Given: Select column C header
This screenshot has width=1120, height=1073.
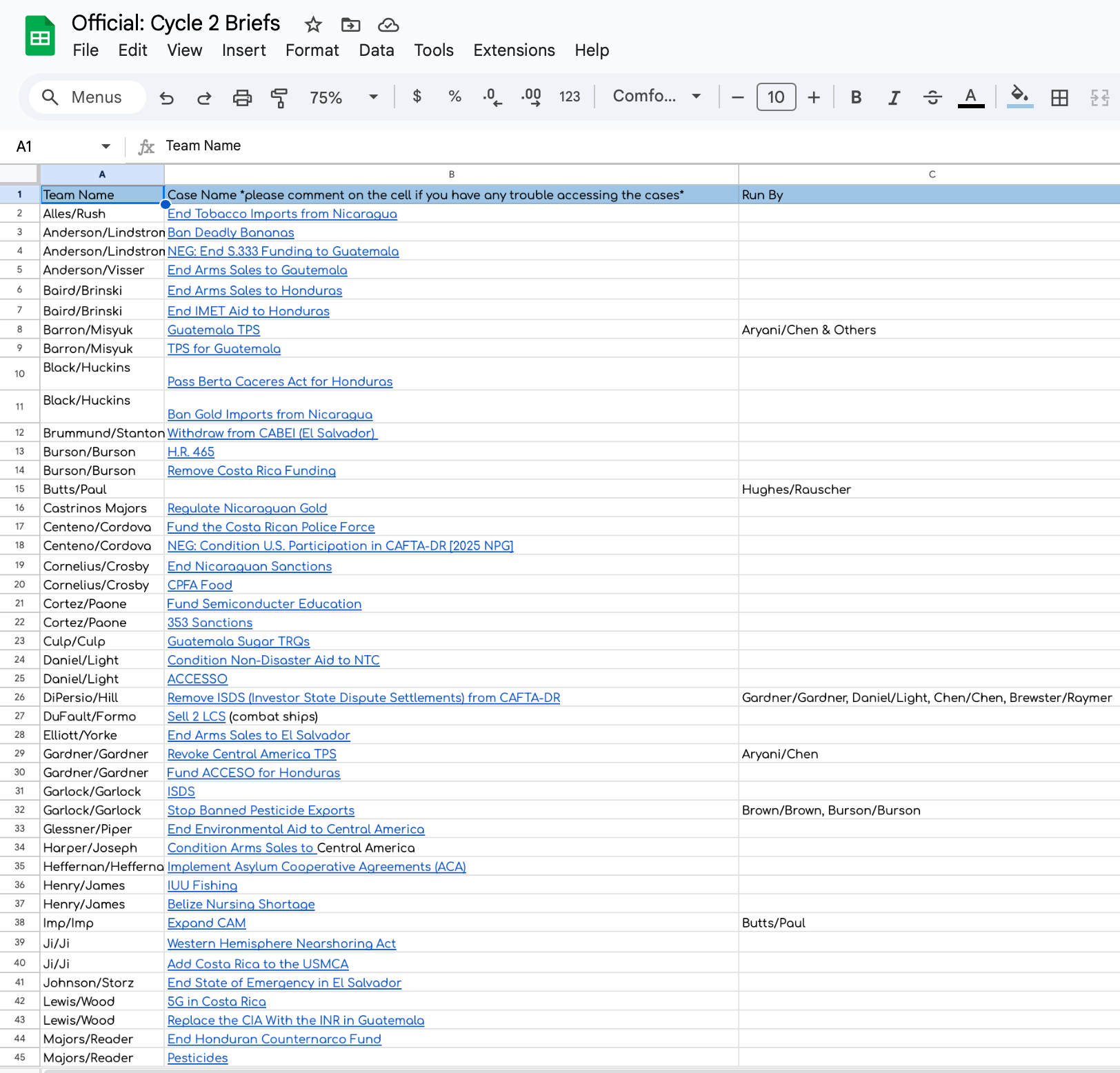Looking at the screenshot, I should [932, 174].
